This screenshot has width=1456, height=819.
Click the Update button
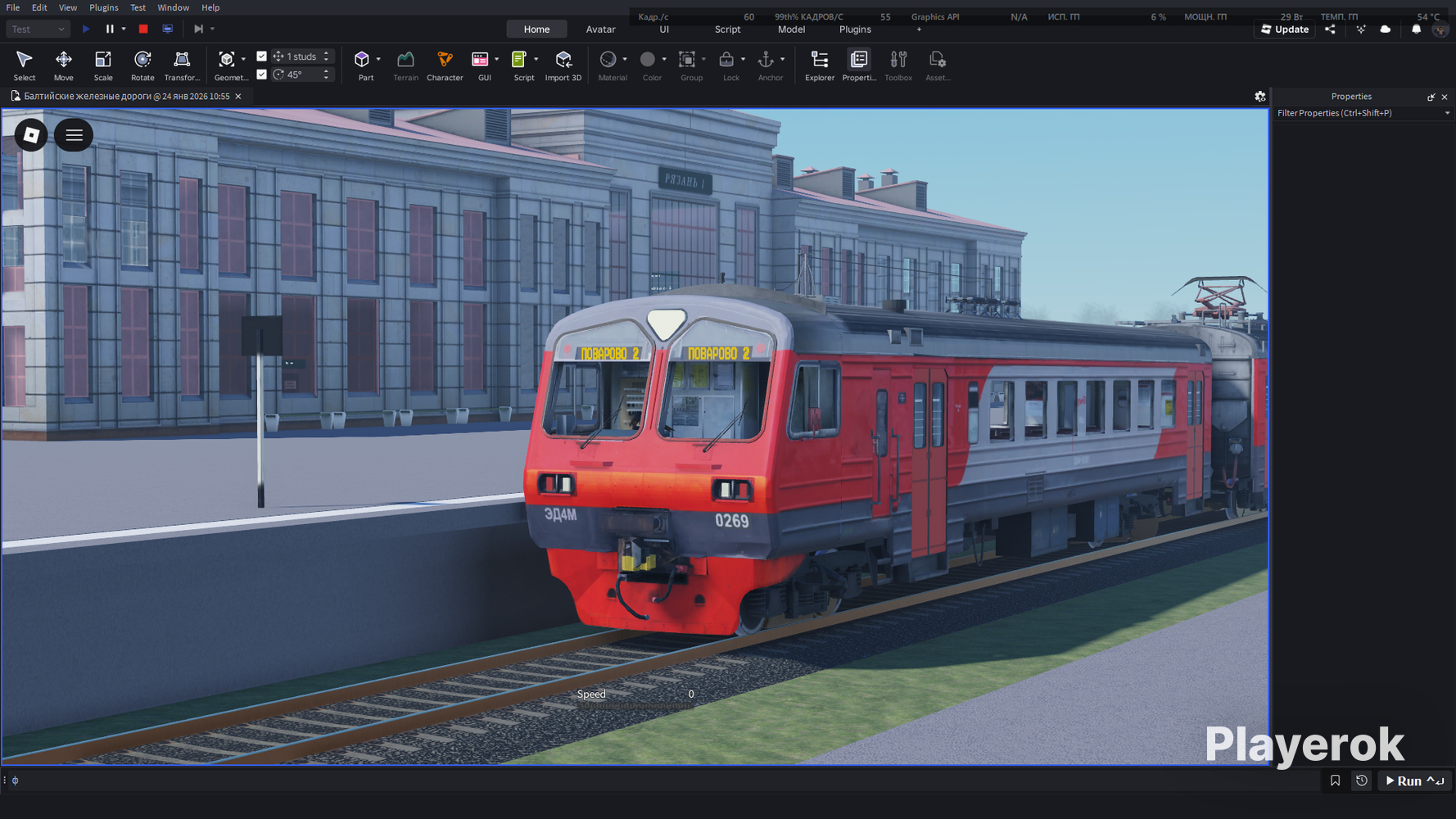pos(1285,29)
